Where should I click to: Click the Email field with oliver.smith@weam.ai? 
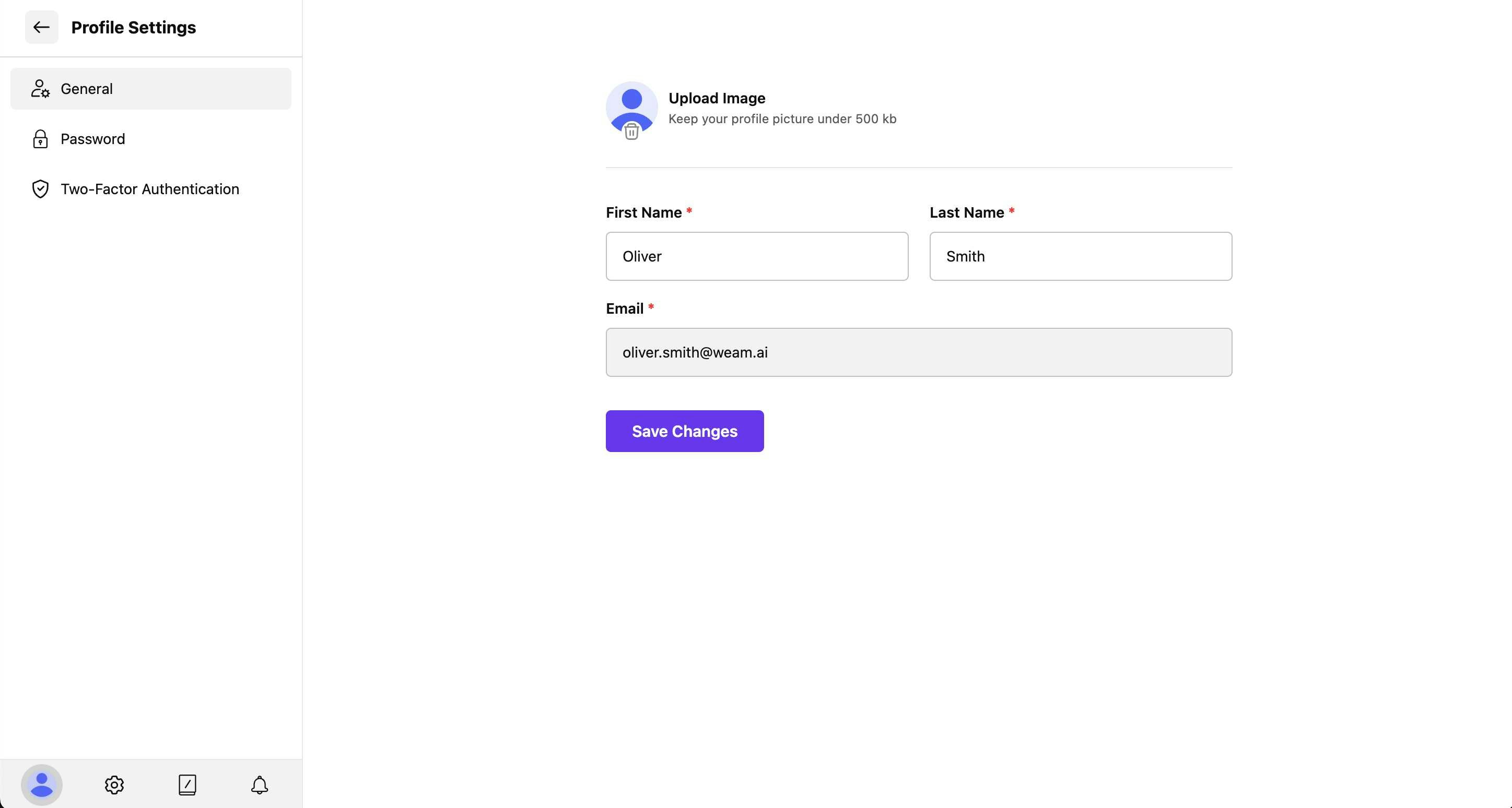[919, 352]
